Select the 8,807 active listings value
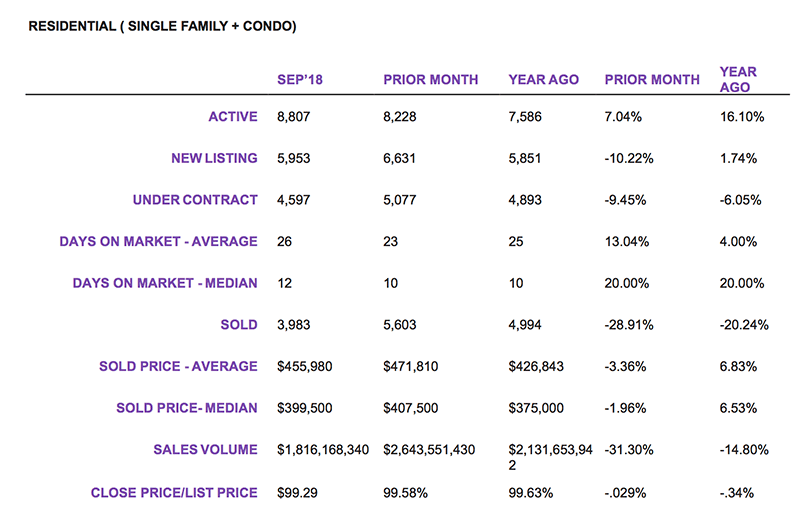 click(x=296, y=117)
